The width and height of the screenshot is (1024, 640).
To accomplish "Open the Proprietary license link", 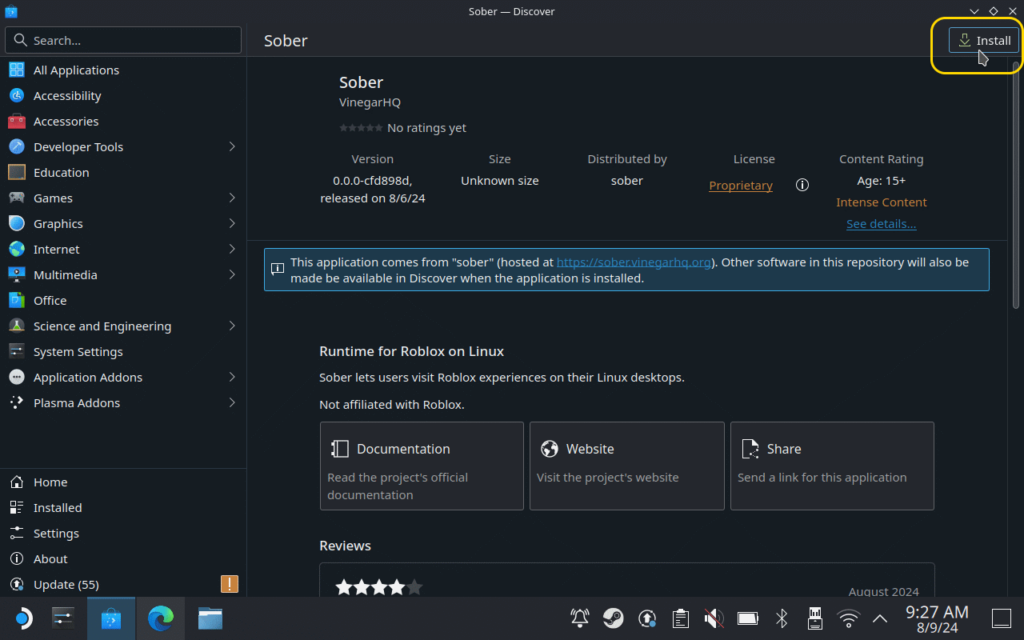I will coord(740,186).
